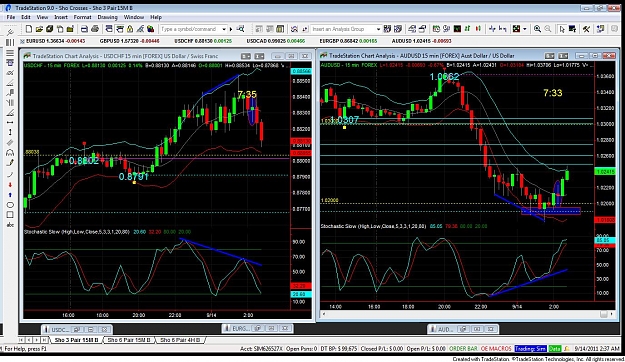
Task: Click the GBPUSD quote in ticker bar
Action: point(130,41)
